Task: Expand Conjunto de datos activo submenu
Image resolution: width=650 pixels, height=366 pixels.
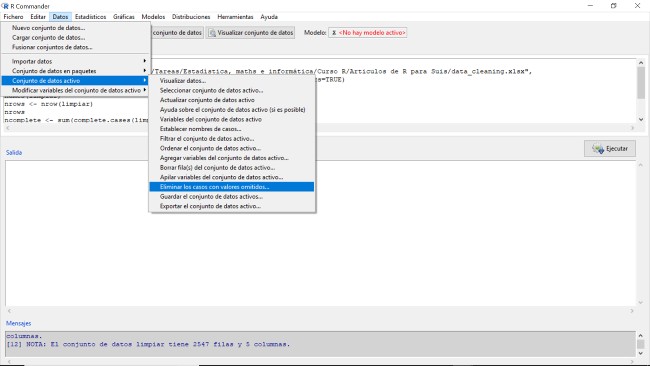Action: click(76, 80)
